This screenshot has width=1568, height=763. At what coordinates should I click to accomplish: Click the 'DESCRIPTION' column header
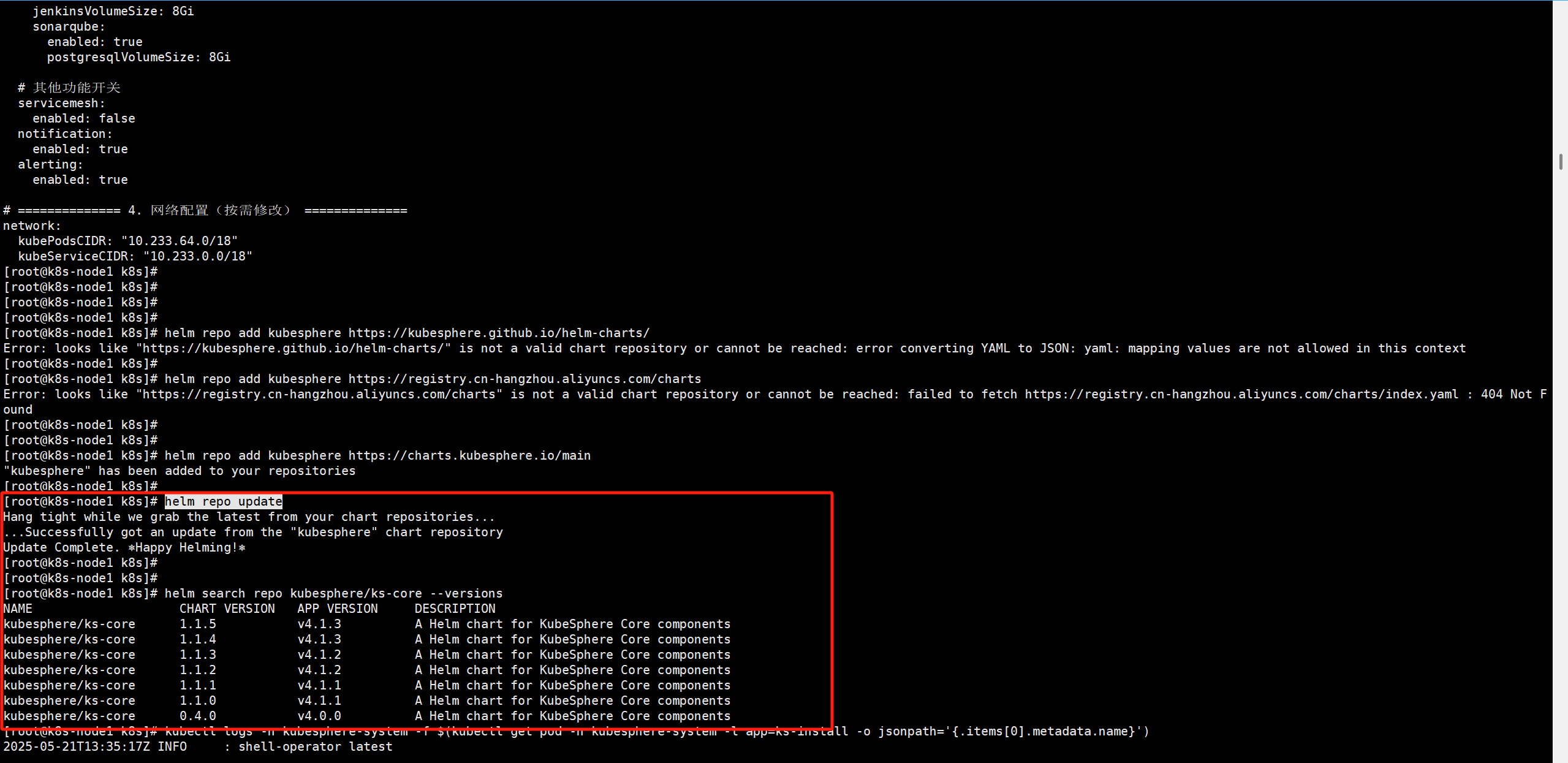pos(455,609)
